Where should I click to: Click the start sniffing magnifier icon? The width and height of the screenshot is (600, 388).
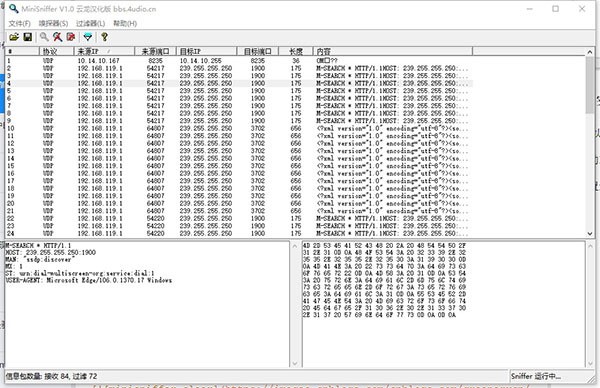44,37
